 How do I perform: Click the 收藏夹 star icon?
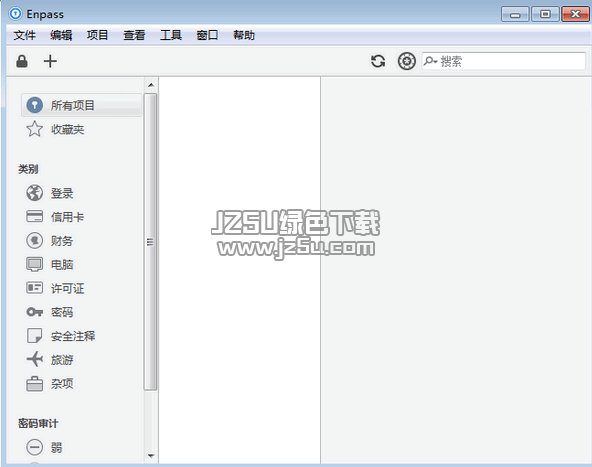(34, 129)
